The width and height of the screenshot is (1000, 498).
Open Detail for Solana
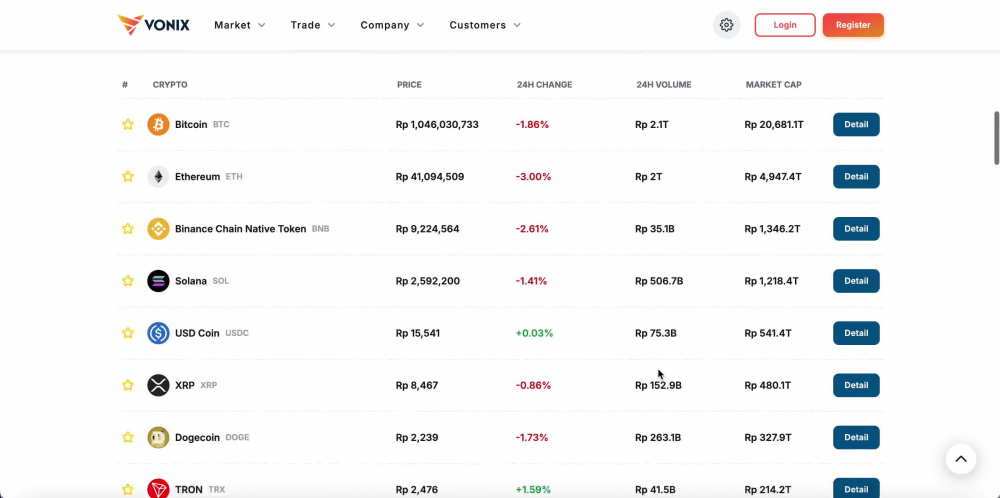857,281
